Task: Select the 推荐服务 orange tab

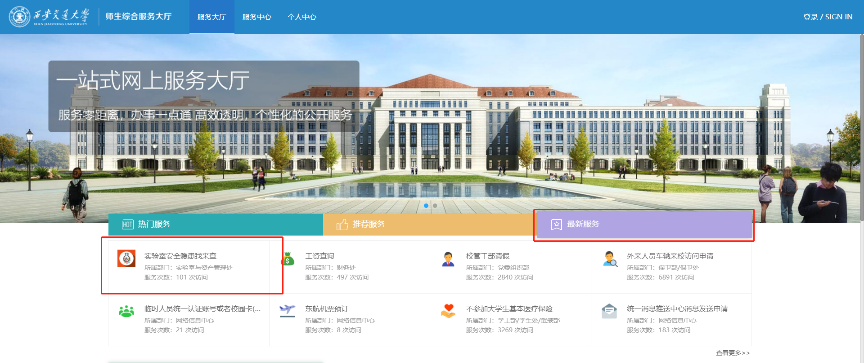Action: click(x=429, y=224)
